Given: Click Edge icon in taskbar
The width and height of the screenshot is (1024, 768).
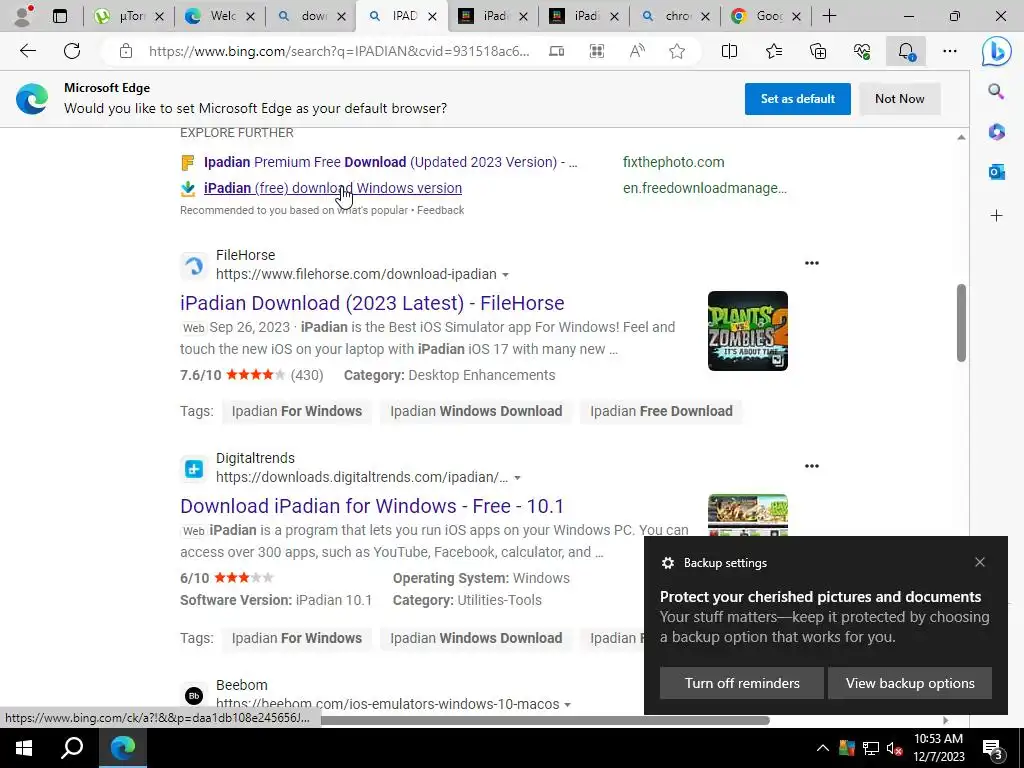Looking at the screenshot, I should [x=123, y=748].
